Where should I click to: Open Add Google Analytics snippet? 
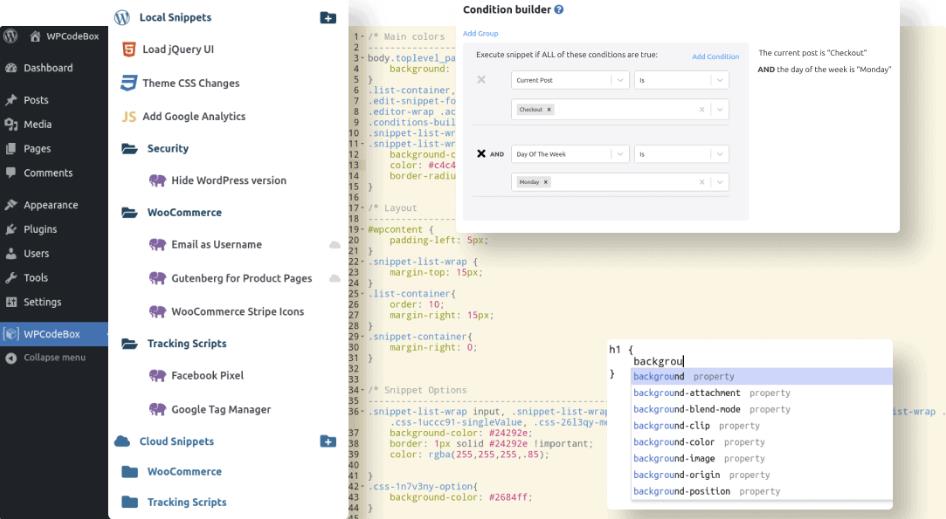(194, 116)
